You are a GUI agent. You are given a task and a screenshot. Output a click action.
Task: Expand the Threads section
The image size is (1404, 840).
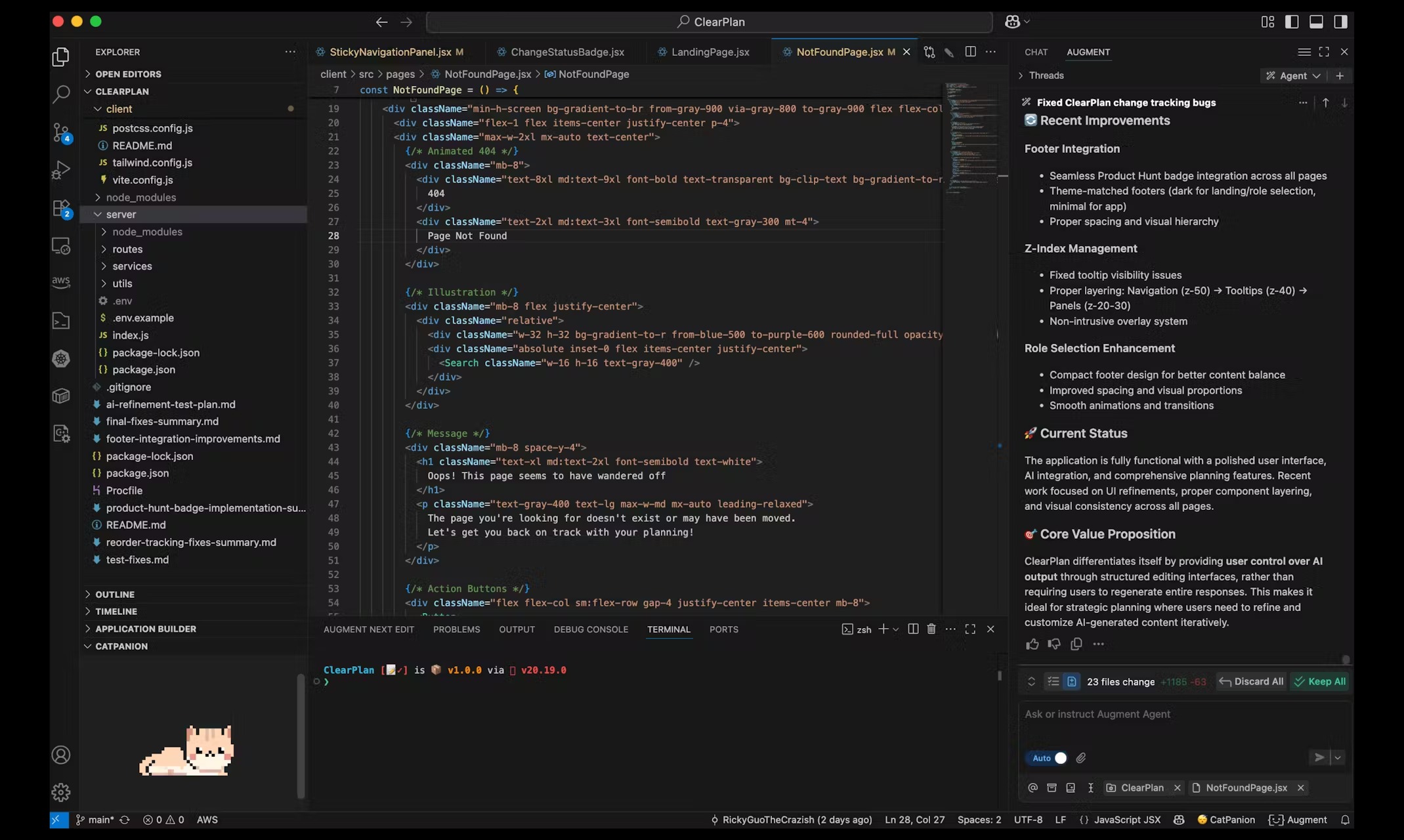click(1041, 75)
